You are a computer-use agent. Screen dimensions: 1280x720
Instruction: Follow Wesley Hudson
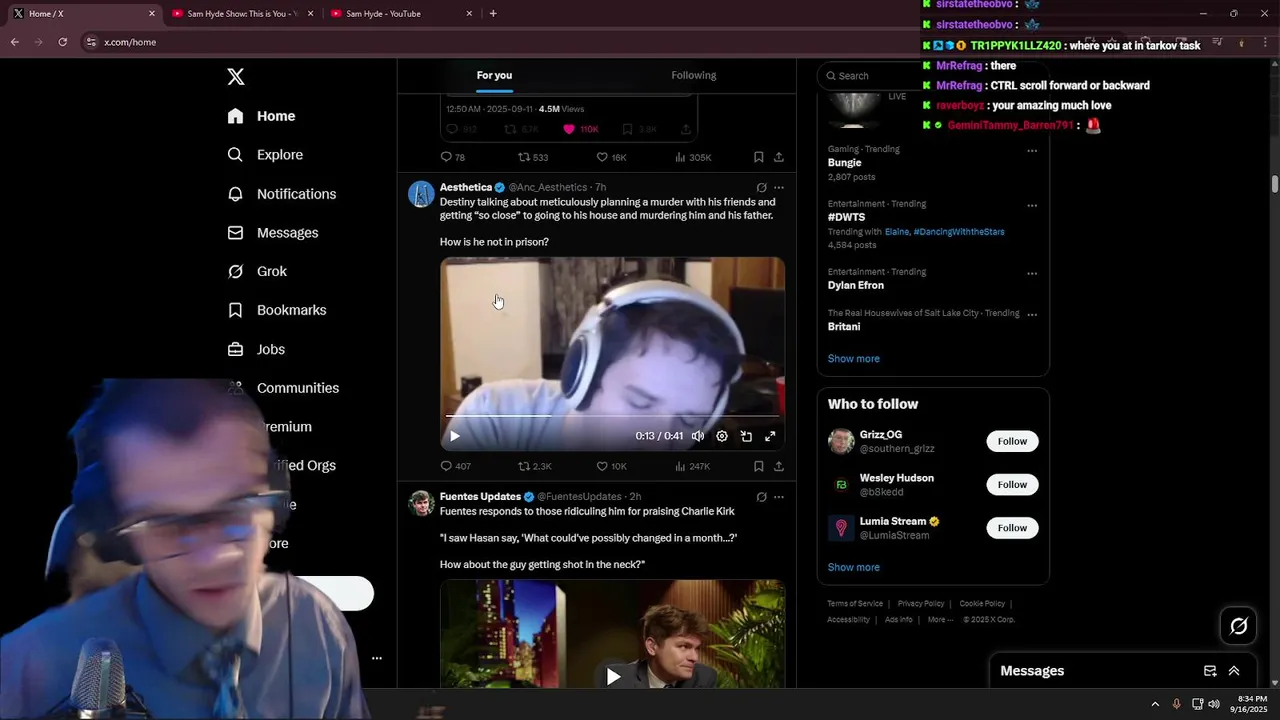pos(1012,485)
